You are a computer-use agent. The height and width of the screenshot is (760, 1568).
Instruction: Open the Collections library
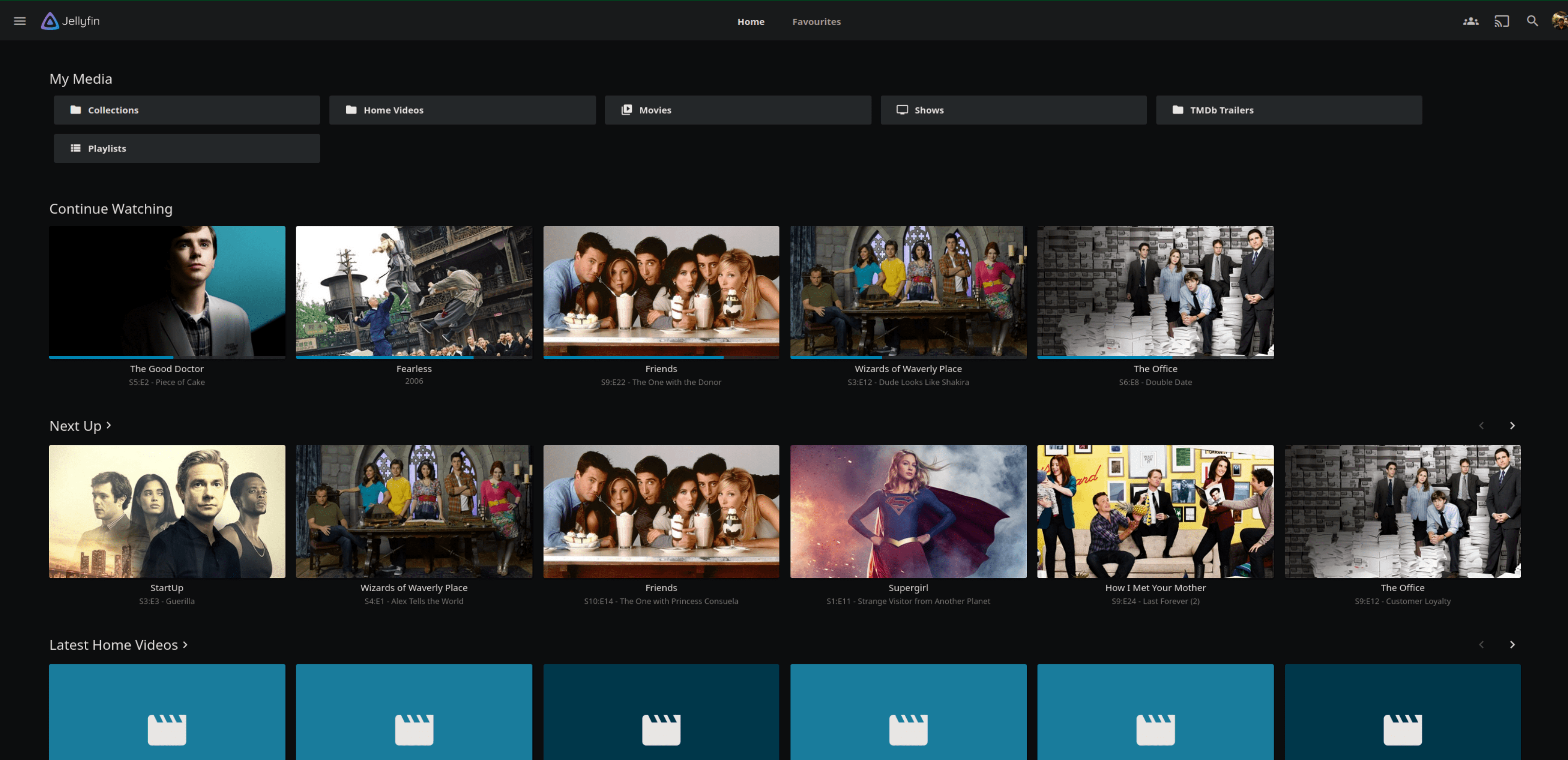(x=187, y=110)
